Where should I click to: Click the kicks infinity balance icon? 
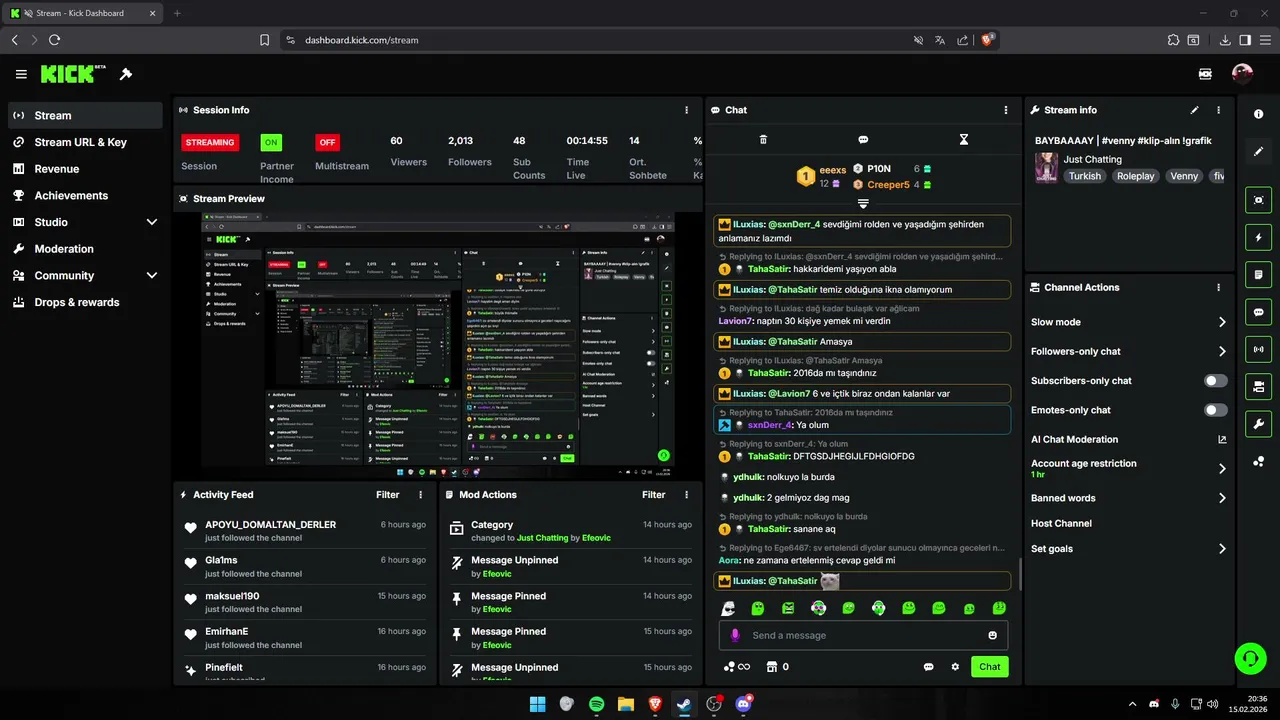[x=736, y=667]
